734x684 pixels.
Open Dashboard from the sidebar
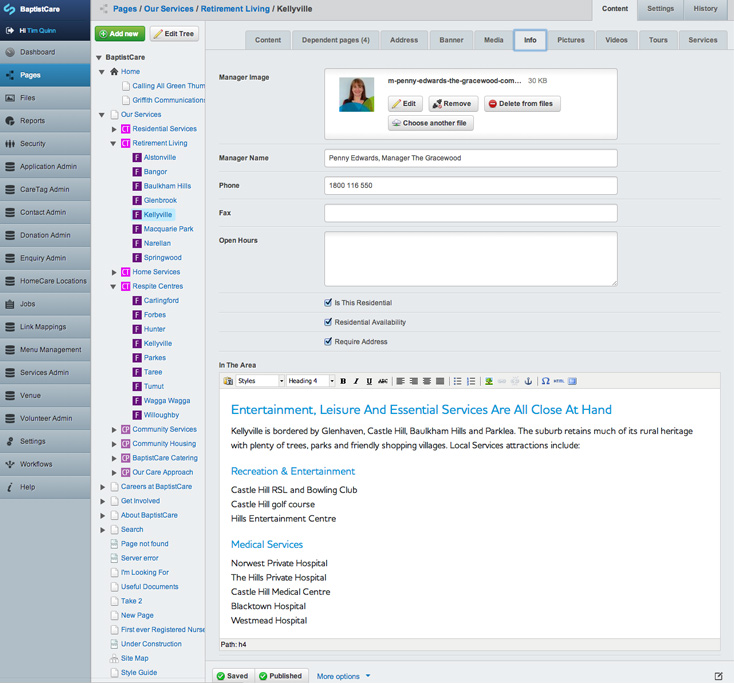pyautogui.click(x=45, y=52)
